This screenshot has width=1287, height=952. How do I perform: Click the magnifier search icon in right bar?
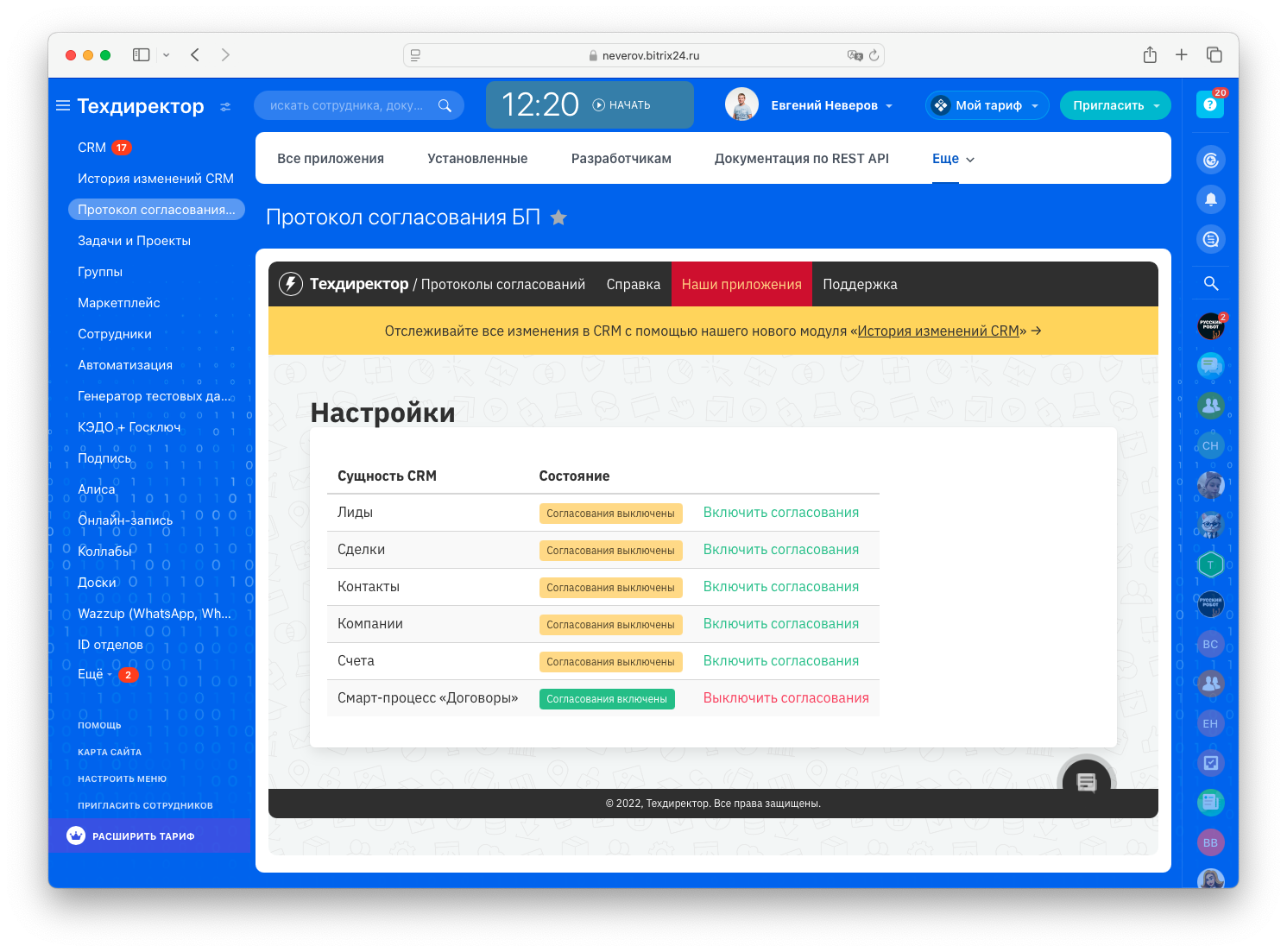[x=1211, y=283]
